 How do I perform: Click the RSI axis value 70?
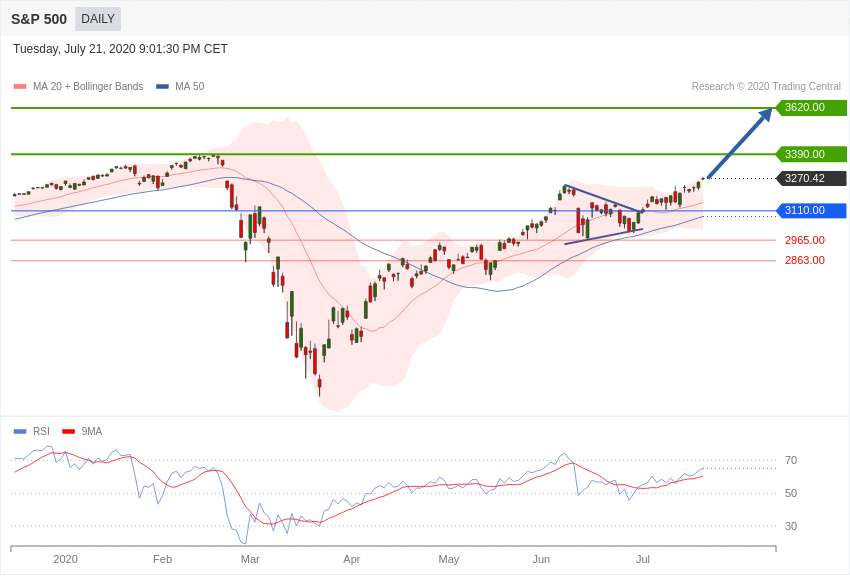791,461
